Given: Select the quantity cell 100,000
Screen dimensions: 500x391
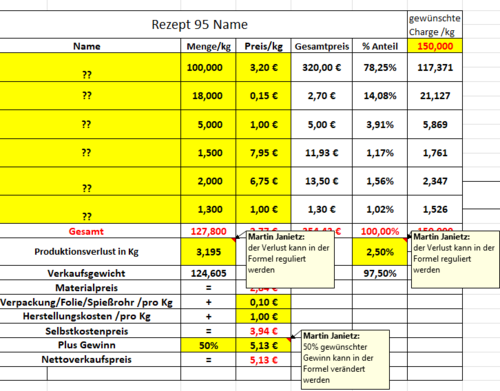Looking at the screenshot, I should [x=208, y=67].
